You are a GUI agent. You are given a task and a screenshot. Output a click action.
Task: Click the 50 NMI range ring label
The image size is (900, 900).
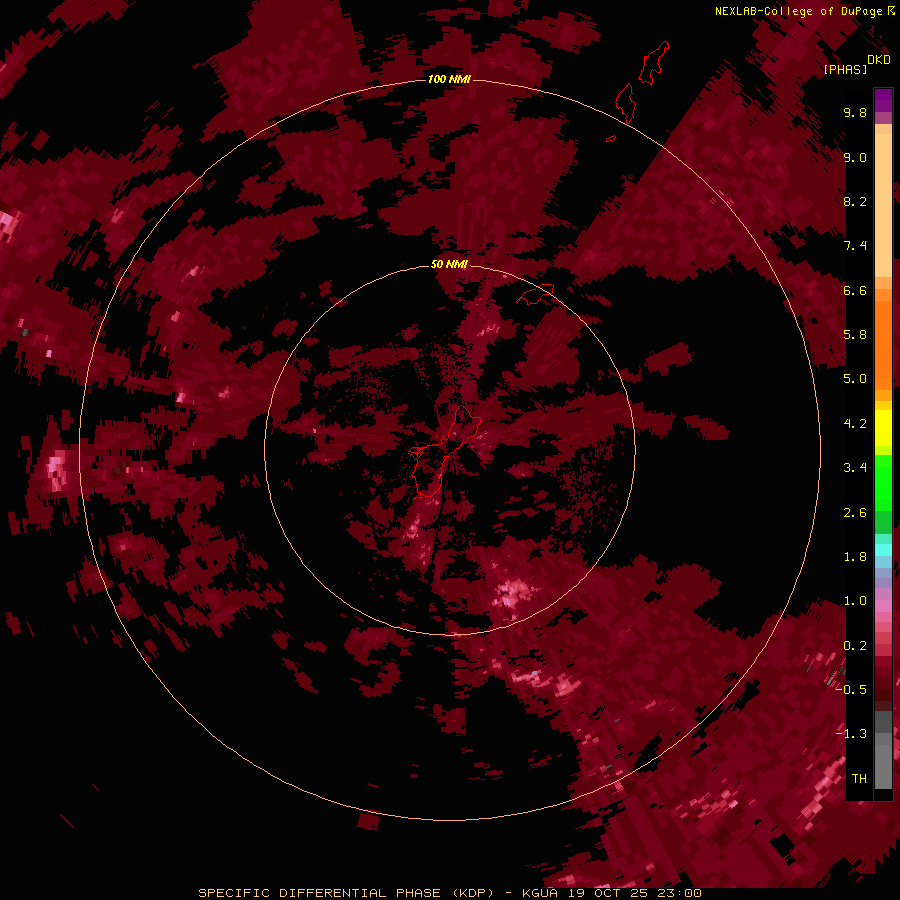[x=449, y=264]
